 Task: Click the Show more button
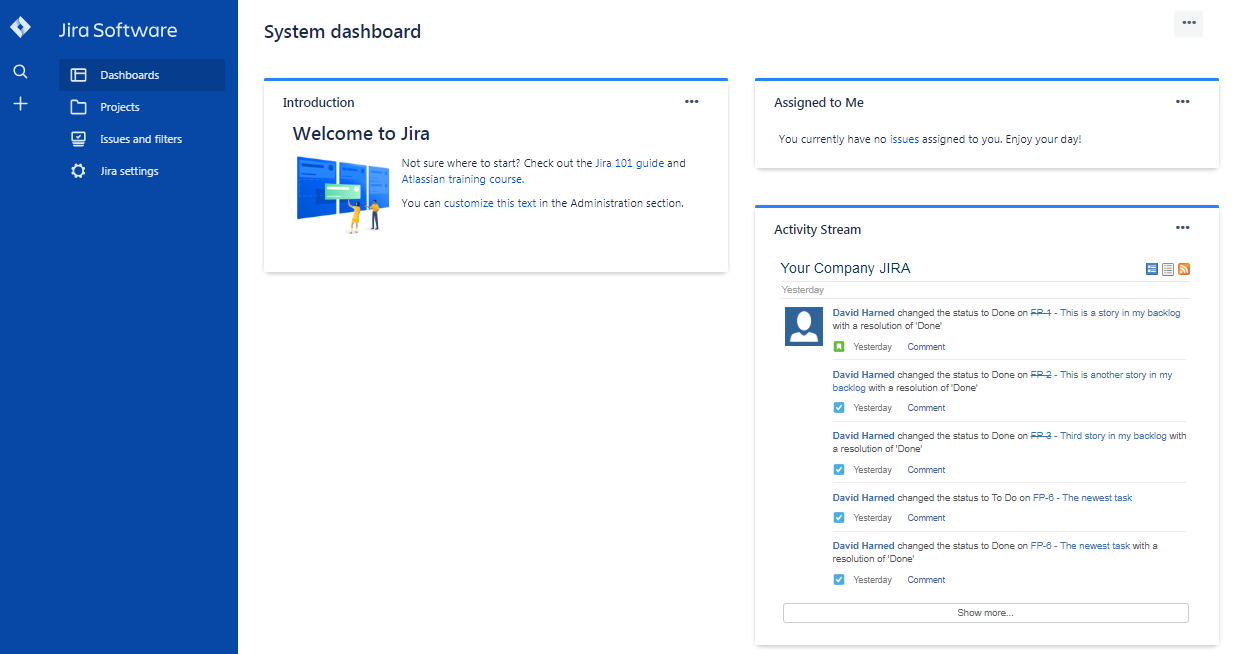coord(985,613)
